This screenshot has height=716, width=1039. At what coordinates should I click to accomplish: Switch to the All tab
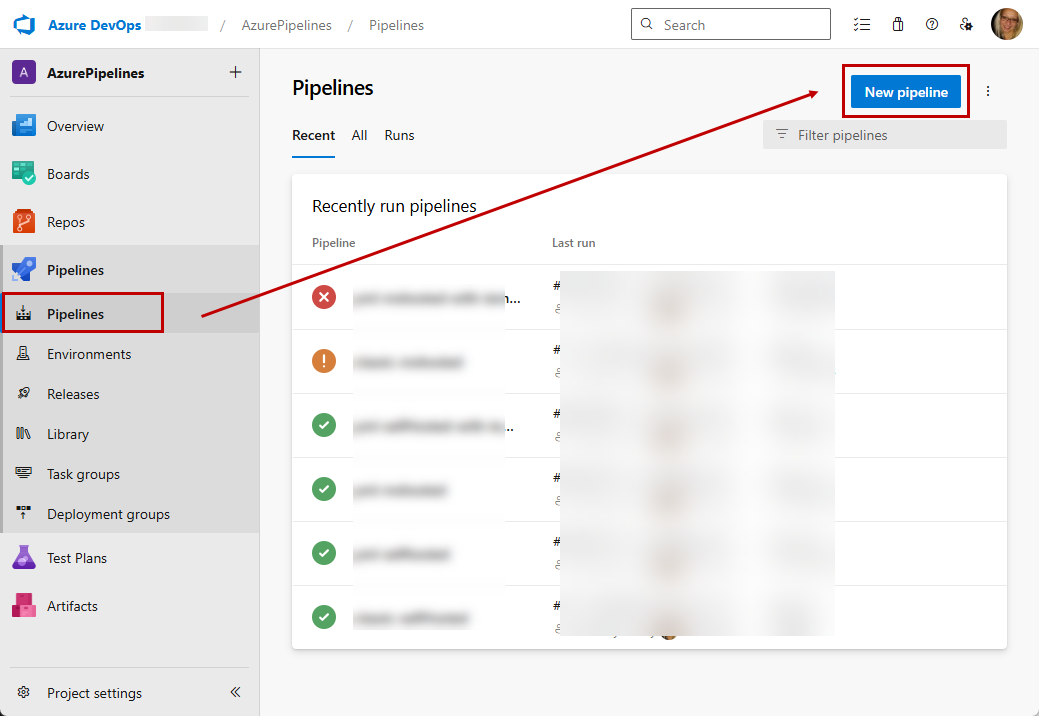[x=359, y=135]
